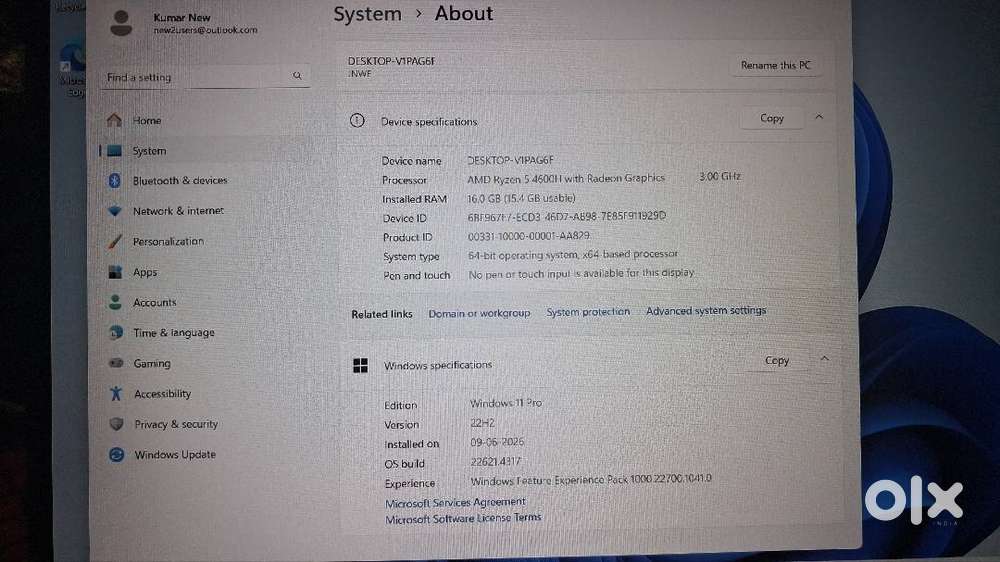The height and width of the screenshot is (562, 1000).
Task: Click the Installed RAM value 16.0 GB
Action: pos(521,198)
